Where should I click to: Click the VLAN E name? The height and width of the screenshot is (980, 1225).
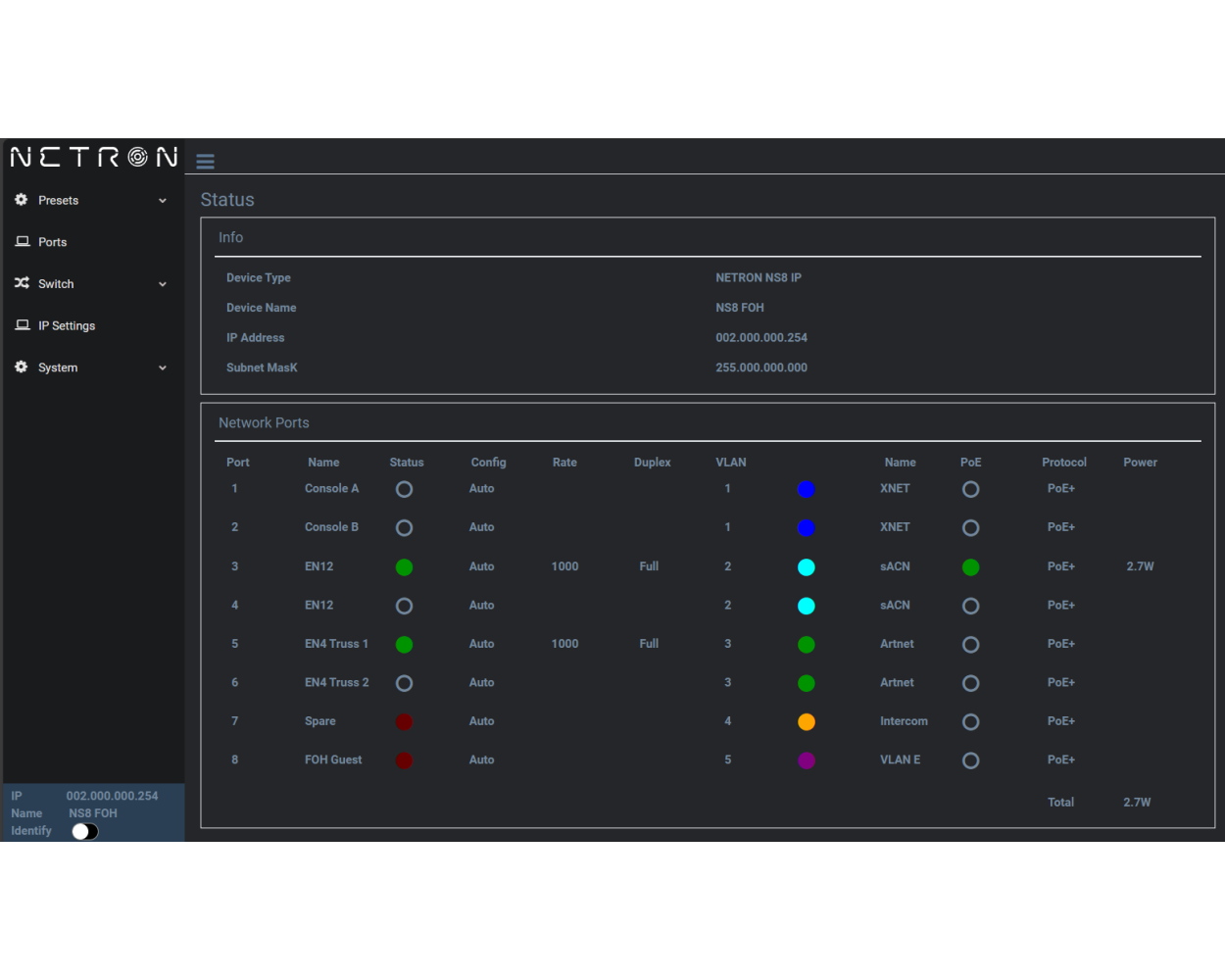pos(900,759)
